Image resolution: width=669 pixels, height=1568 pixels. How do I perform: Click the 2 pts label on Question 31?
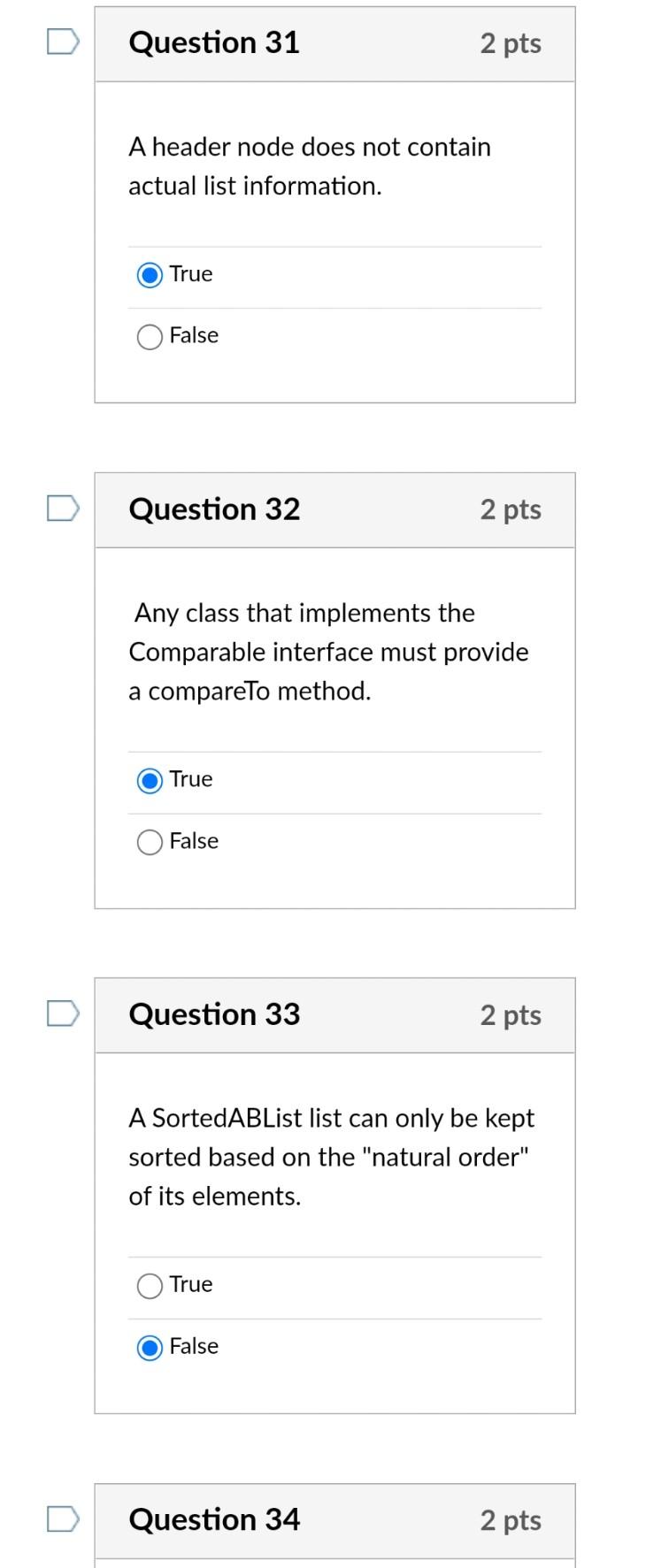[511, 42]
